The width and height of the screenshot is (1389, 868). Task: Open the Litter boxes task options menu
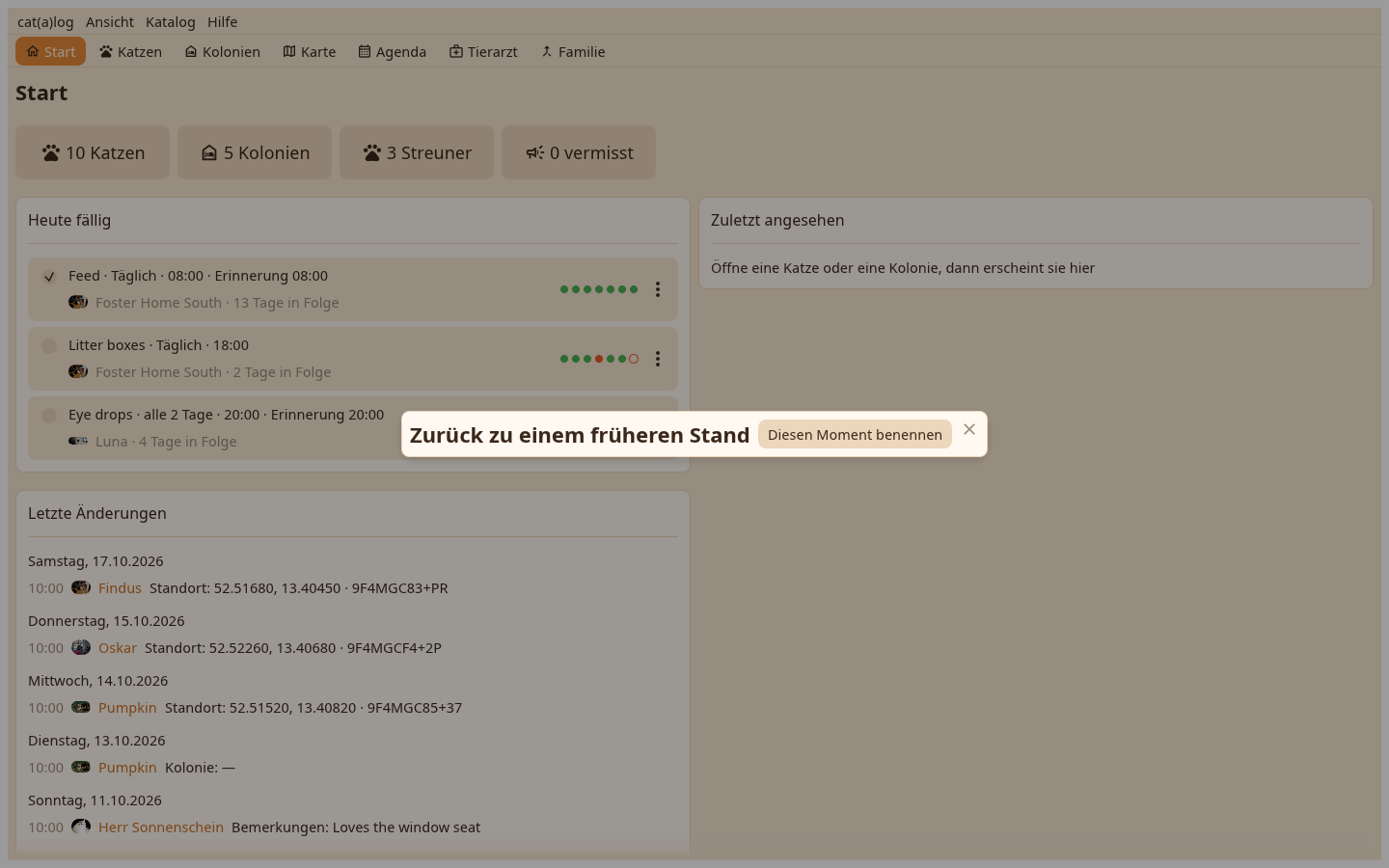point(658,359)
